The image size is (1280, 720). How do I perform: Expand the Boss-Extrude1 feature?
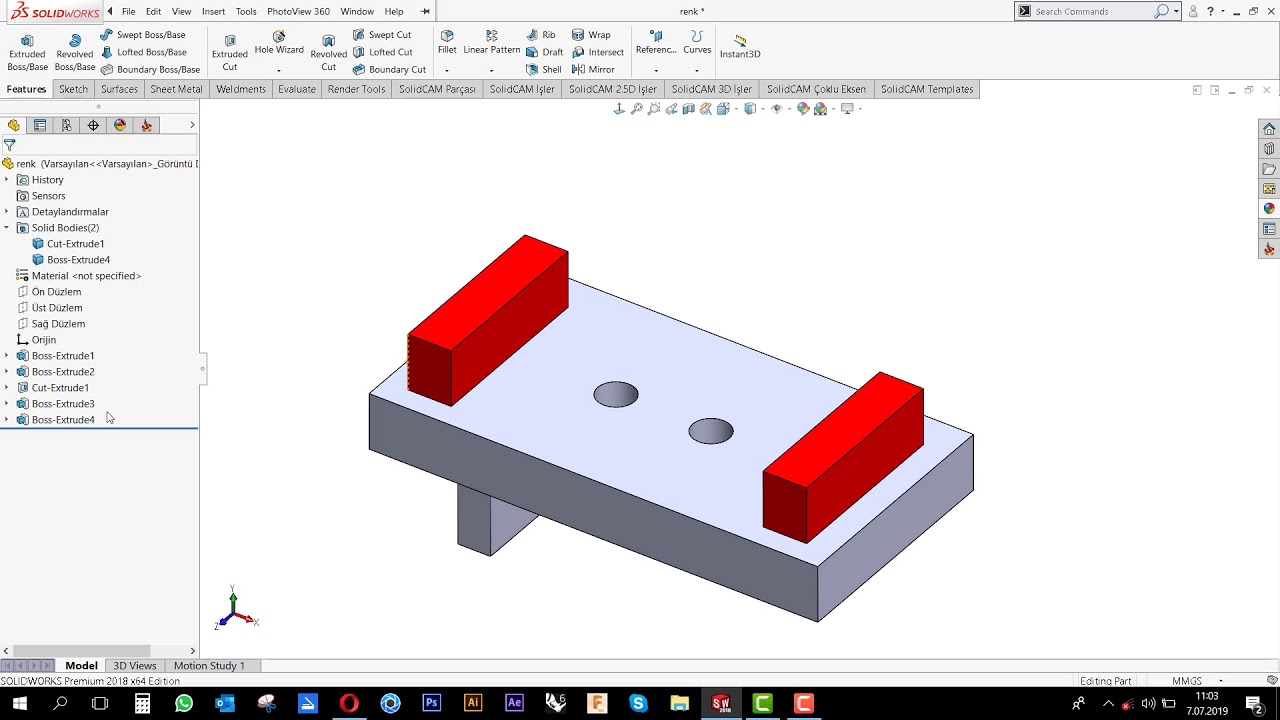(x=6, y=356)
